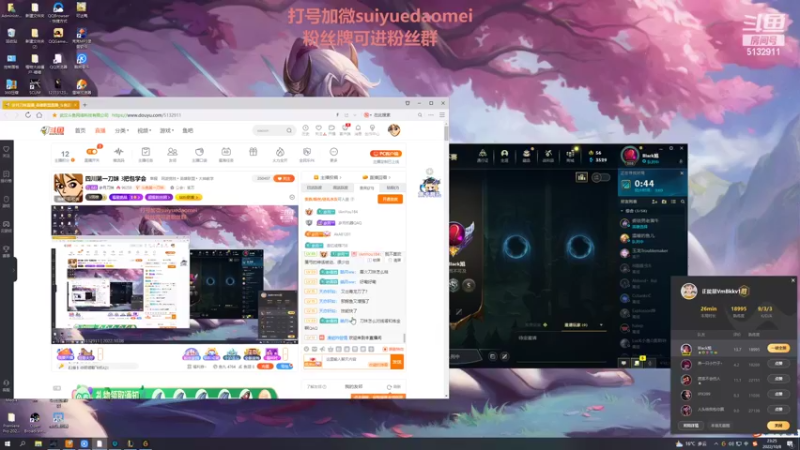Collapse the stream info with circle arrow
Viewport: 800px width, 450px height.
click(x=292, y=197)
